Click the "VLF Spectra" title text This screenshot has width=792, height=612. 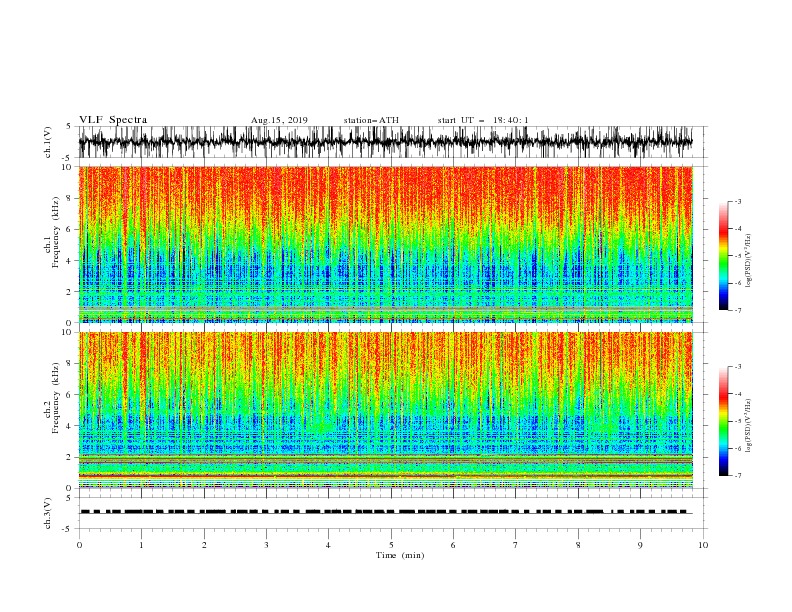tap(113, 120)
